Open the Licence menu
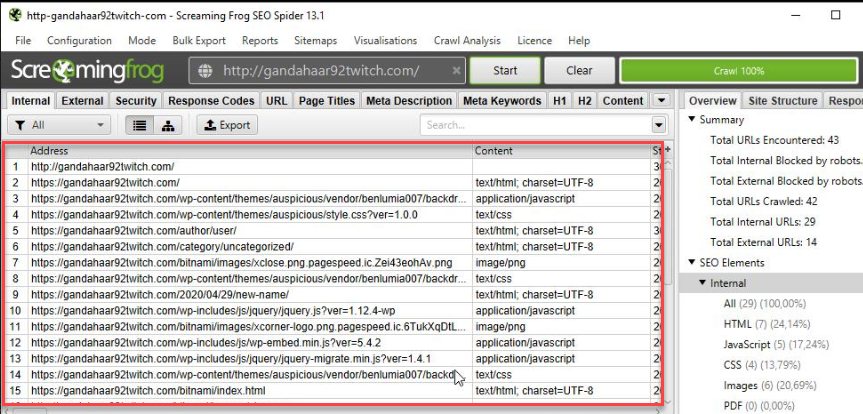Viewport: 863px width, 414px height. pyautogui.click(x=534, y=40)
